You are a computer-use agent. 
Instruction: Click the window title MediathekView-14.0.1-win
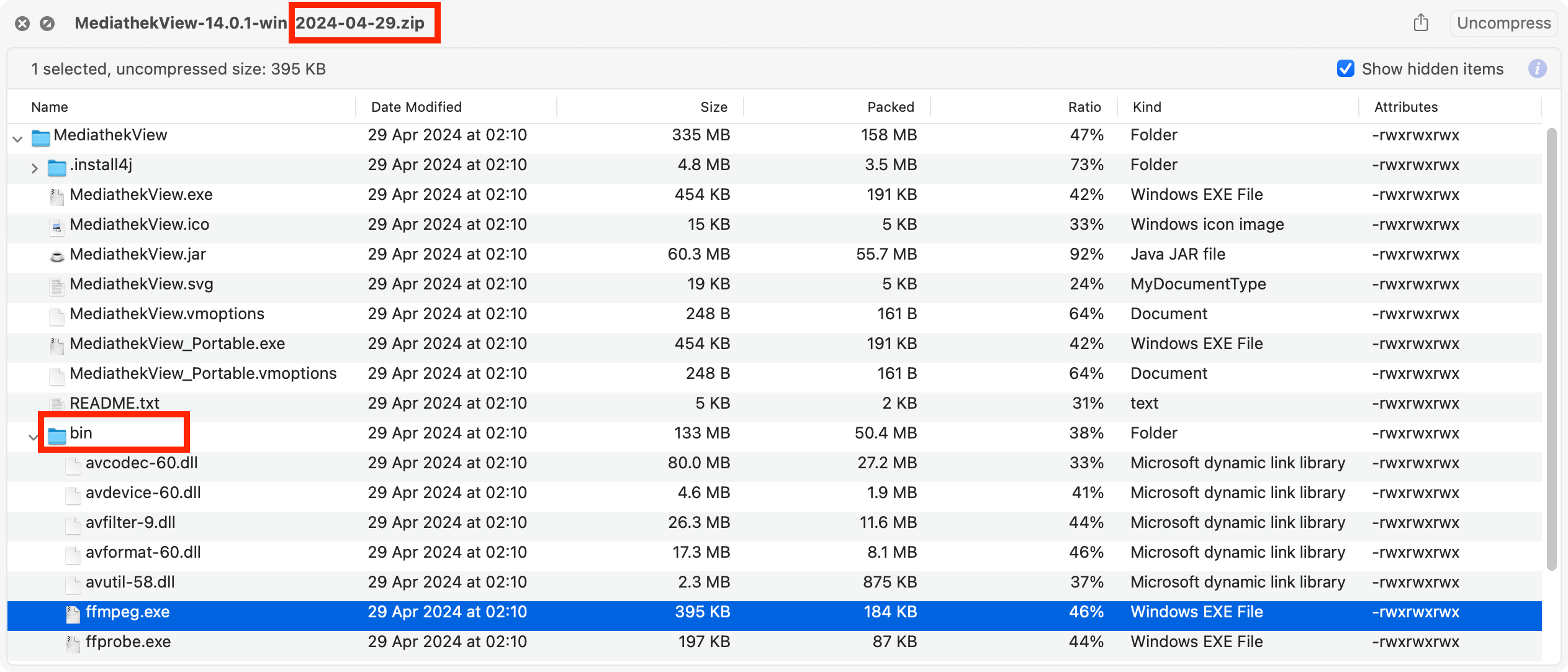tap(181, 23)
